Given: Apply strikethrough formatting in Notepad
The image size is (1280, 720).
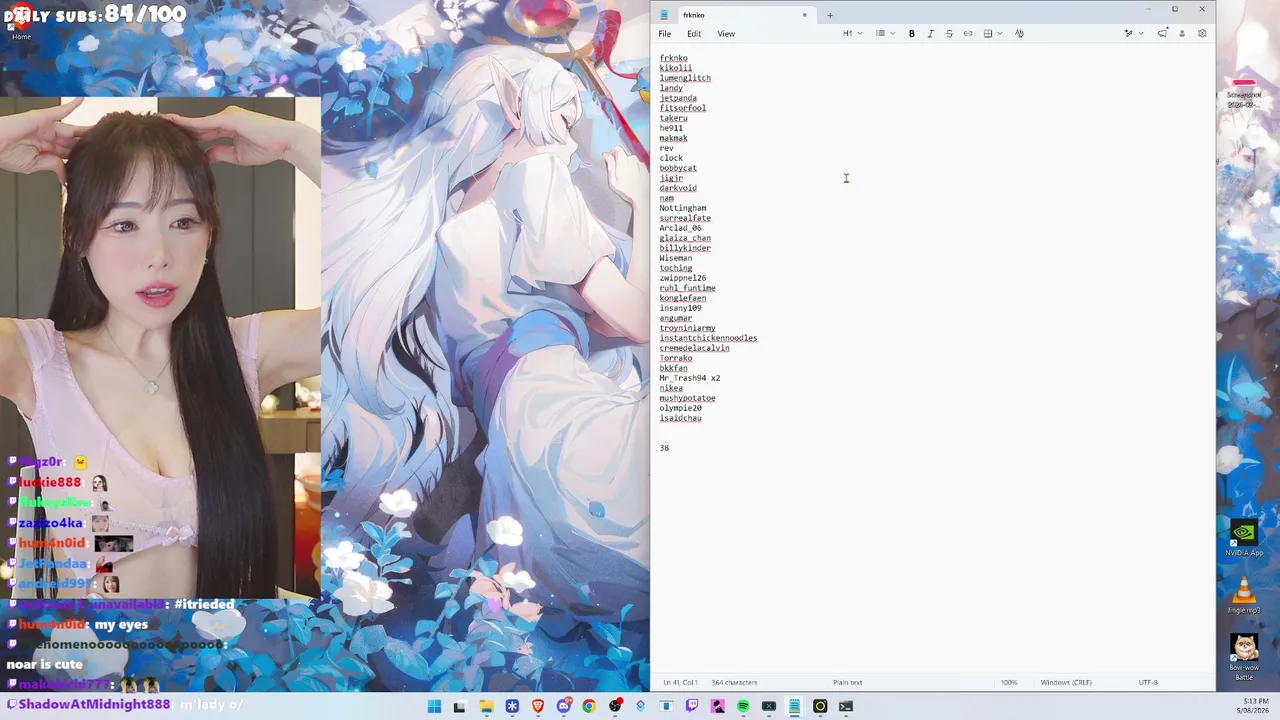Looking at the screenshot, I should tap(949, 34).
